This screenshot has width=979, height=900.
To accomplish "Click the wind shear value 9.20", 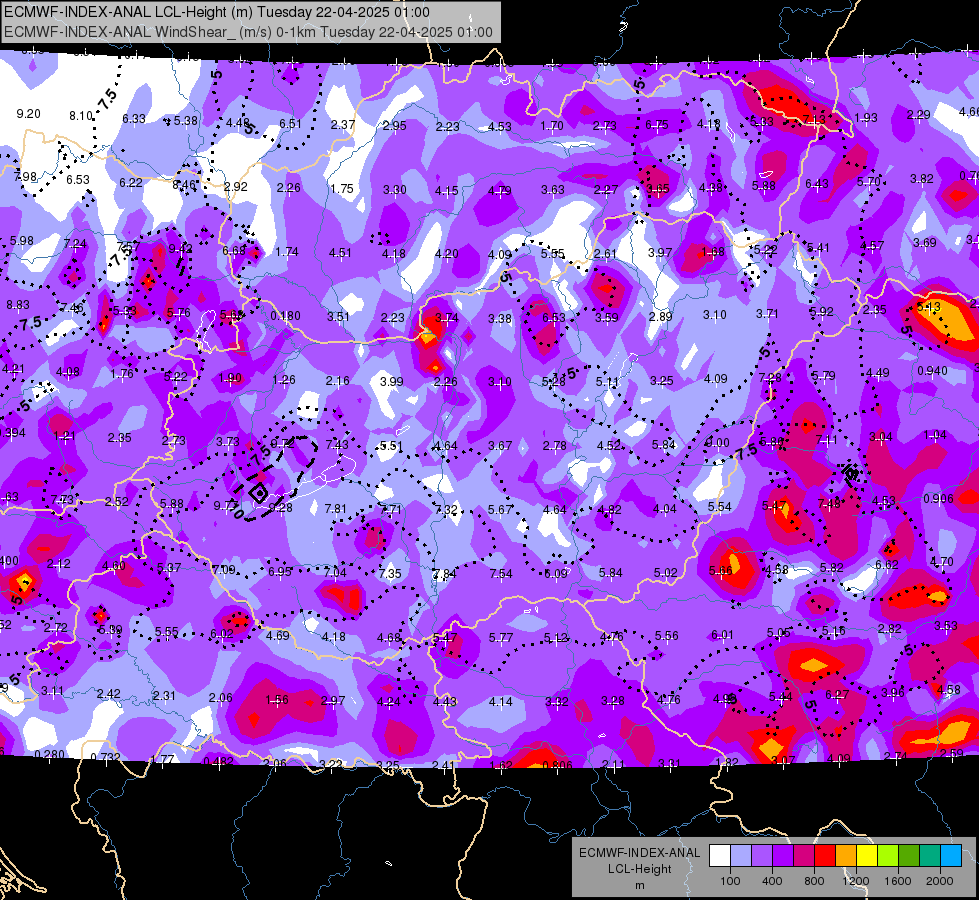I will pyautogui.click(x=28, y=114).
